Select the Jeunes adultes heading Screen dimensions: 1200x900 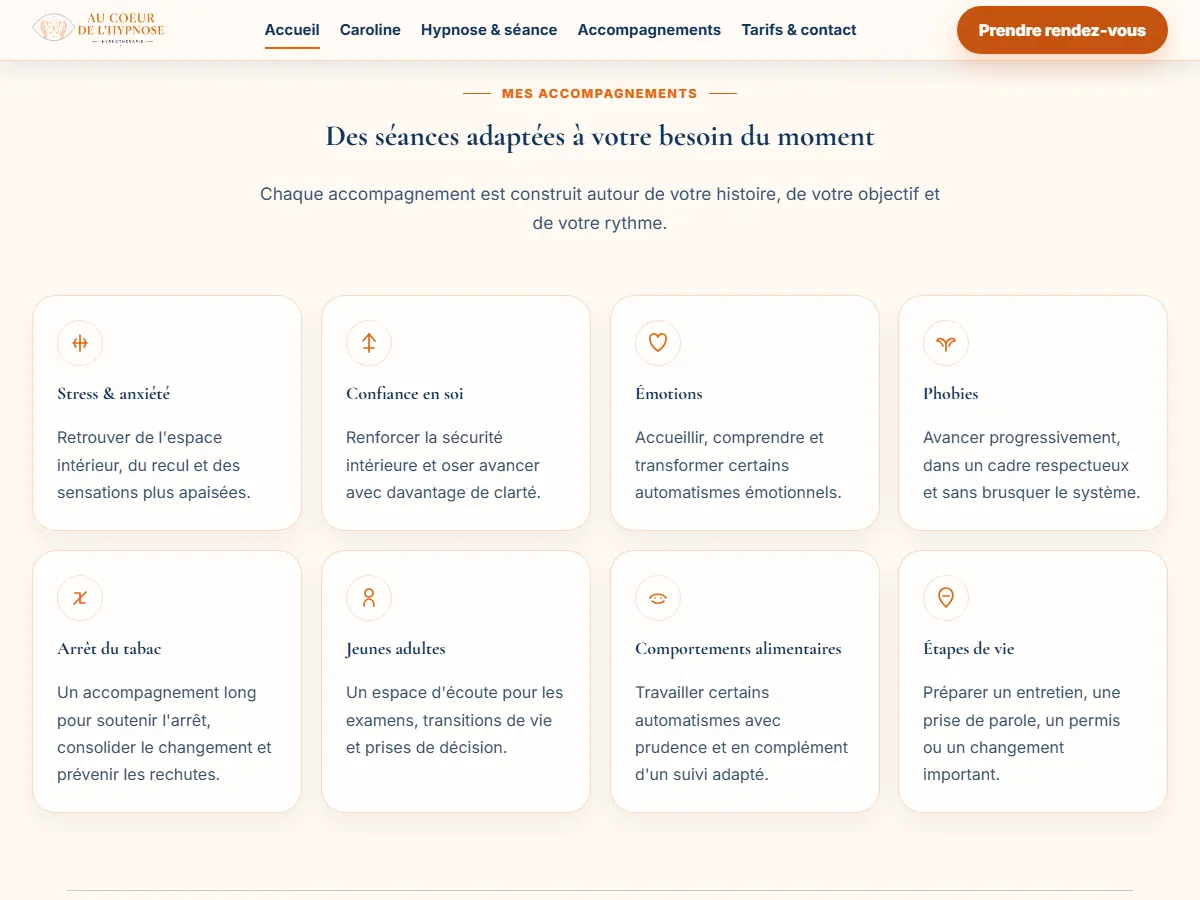click(396, 649)
